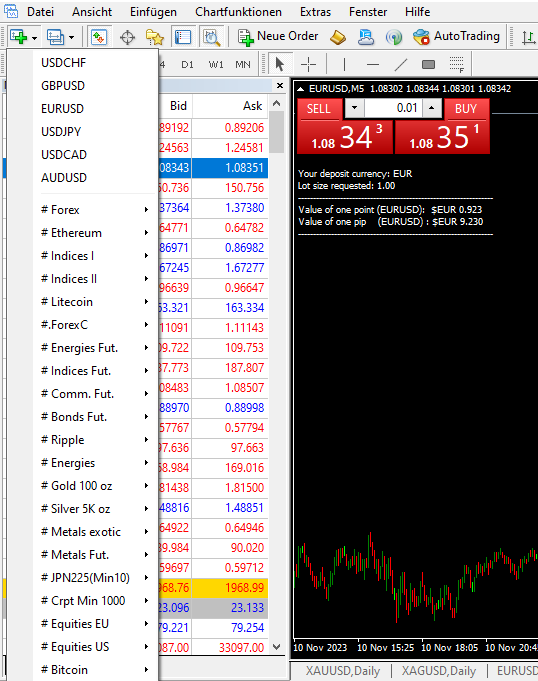Toggle the AutoTrading button
Screen dimensions: 538x681
point(456,37)
